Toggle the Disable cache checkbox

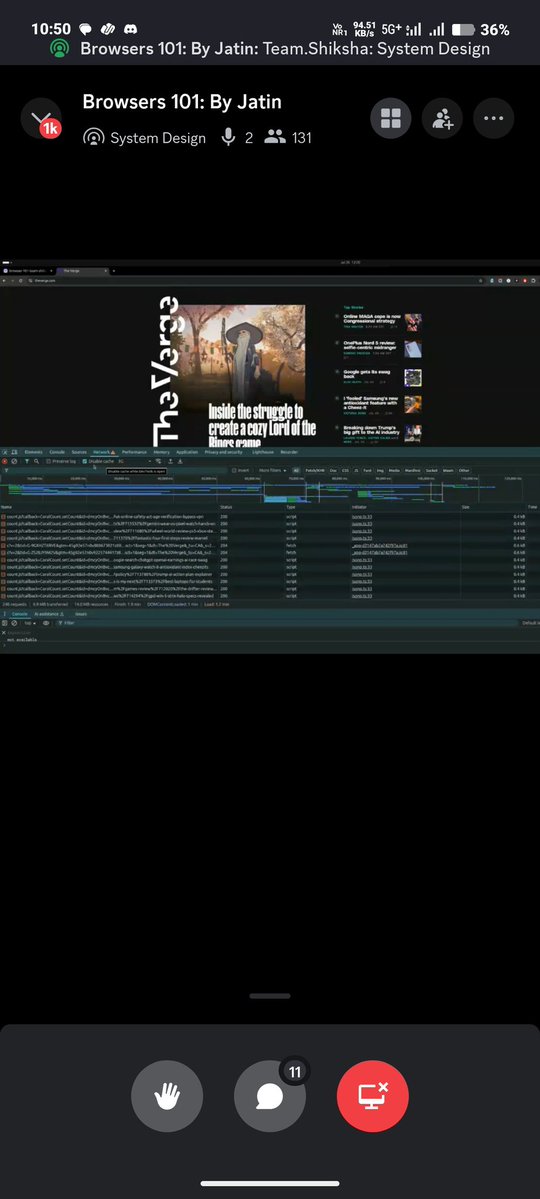click(98, 461)
